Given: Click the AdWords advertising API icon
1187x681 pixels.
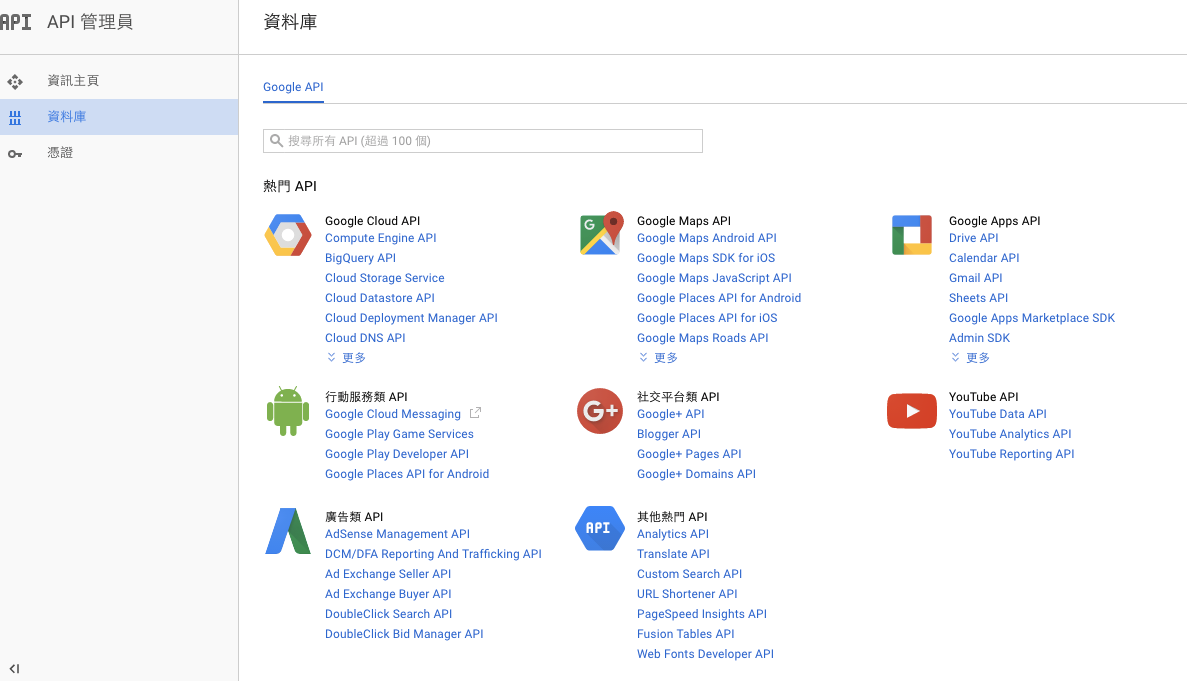Looking at the screenshot, I should [288, 531].
